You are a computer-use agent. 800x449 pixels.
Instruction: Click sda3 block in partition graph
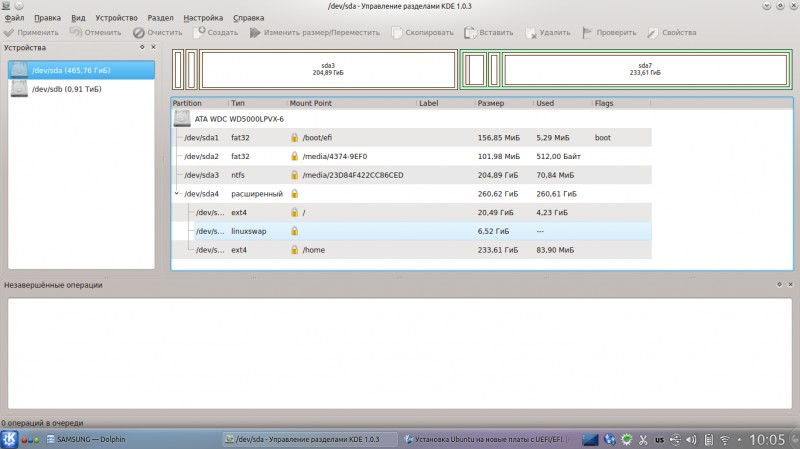(x=328, y=69)
